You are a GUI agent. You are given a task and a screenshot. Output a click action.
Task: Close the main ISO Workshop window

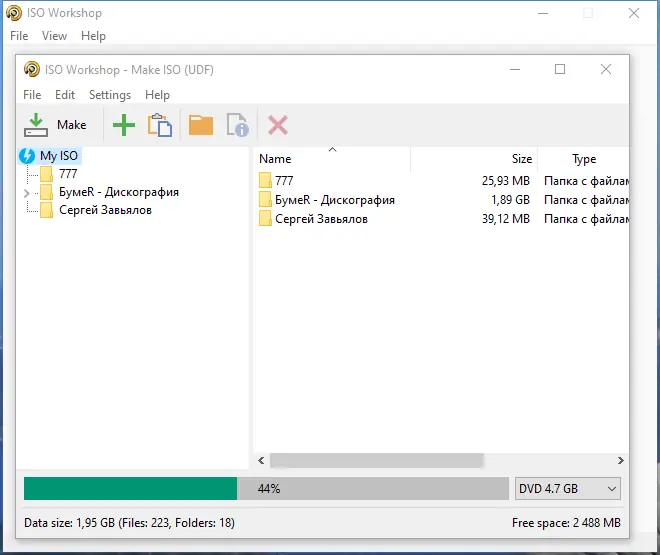tap(634, 13)
